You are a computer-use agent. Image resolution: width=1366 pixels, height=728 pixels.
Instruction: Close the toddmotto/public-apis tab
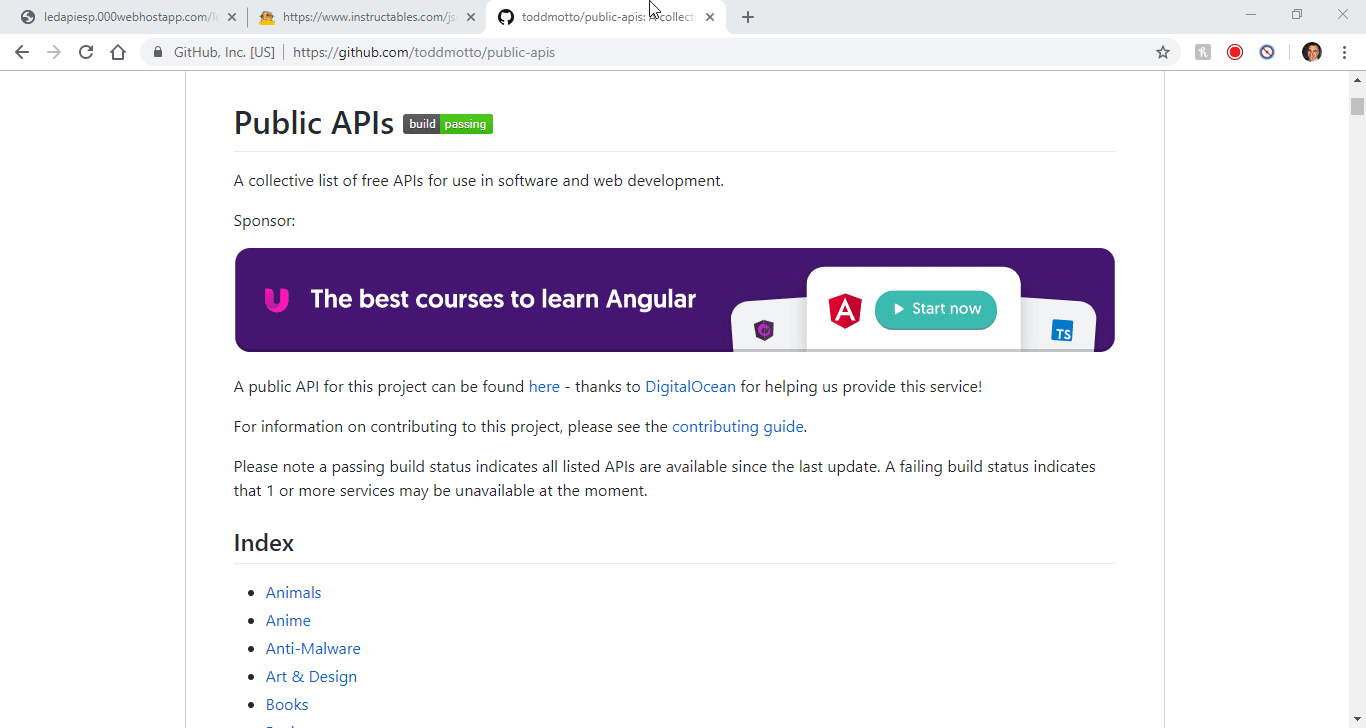click(x=710, y=17)
